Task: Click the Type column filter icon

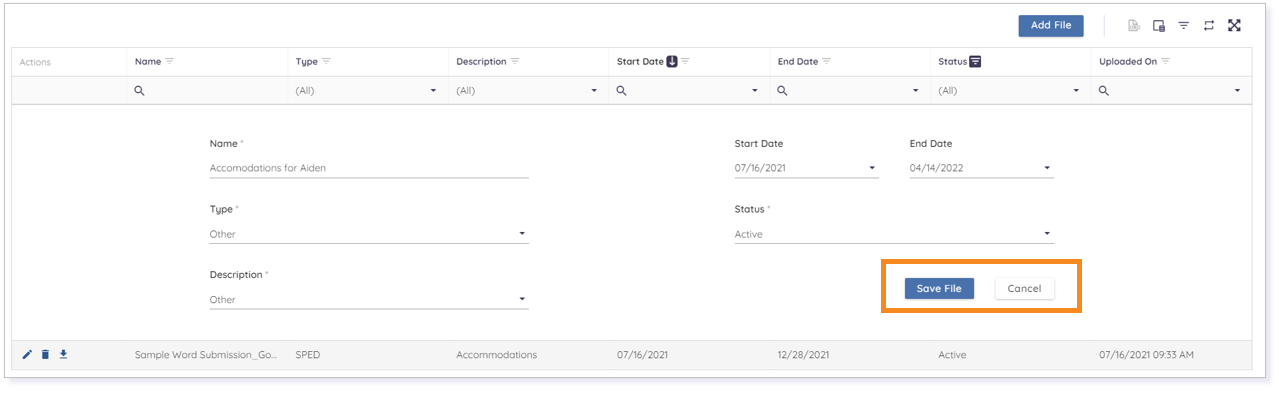Action: (327, 62)
